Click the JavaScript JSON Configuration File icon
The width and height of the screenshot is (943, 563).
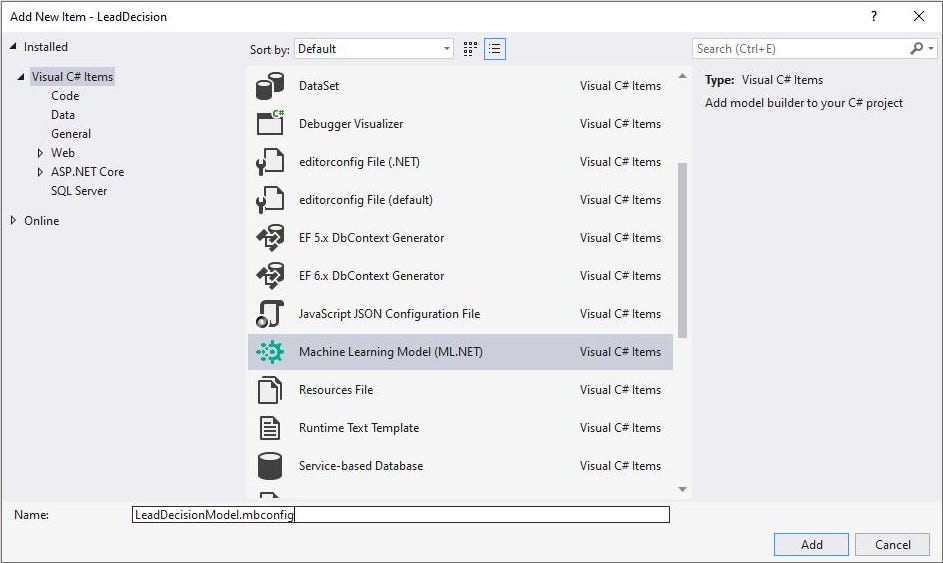270,314
